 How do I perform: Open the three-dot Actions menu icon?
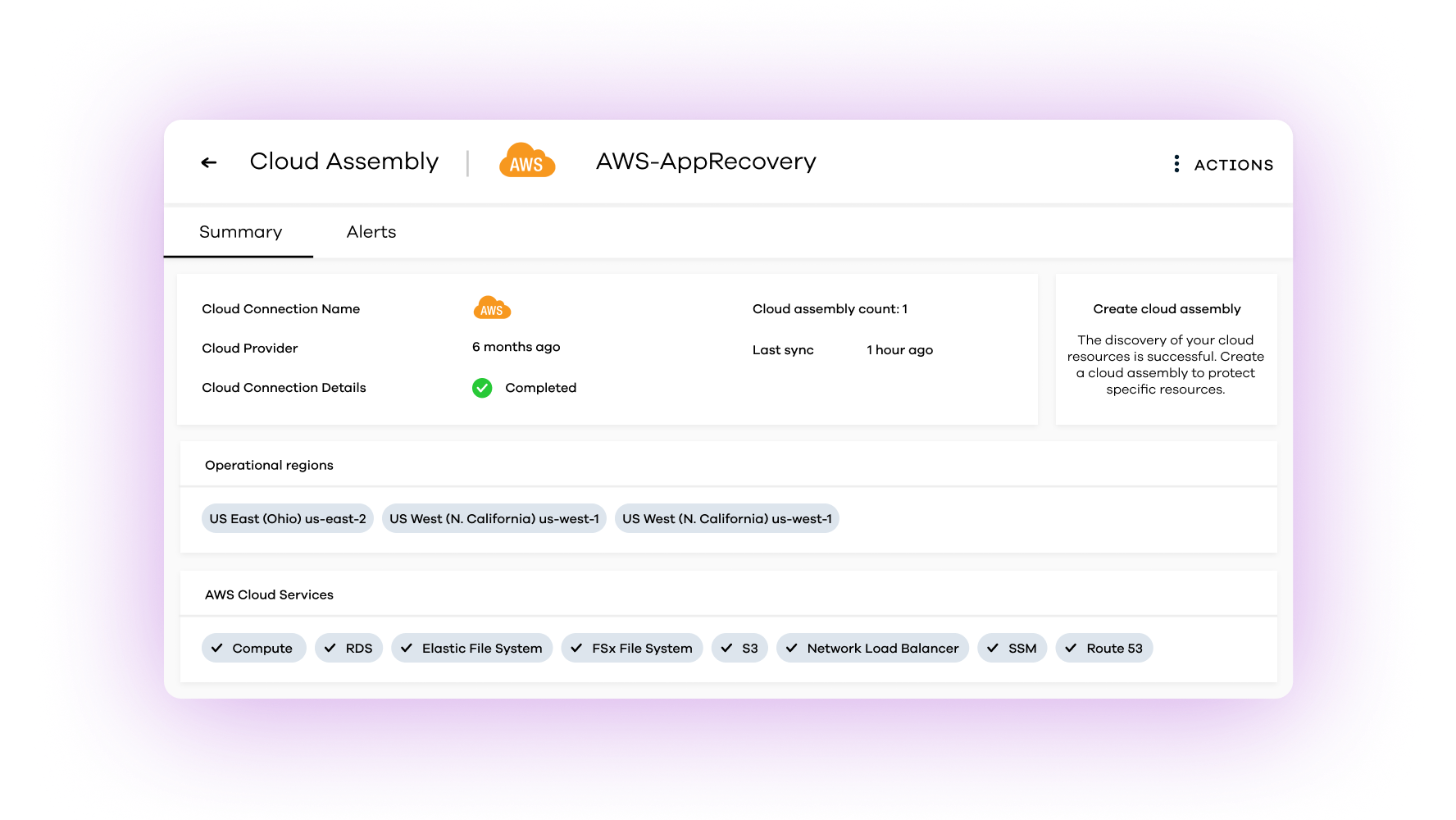point(1176,164)
